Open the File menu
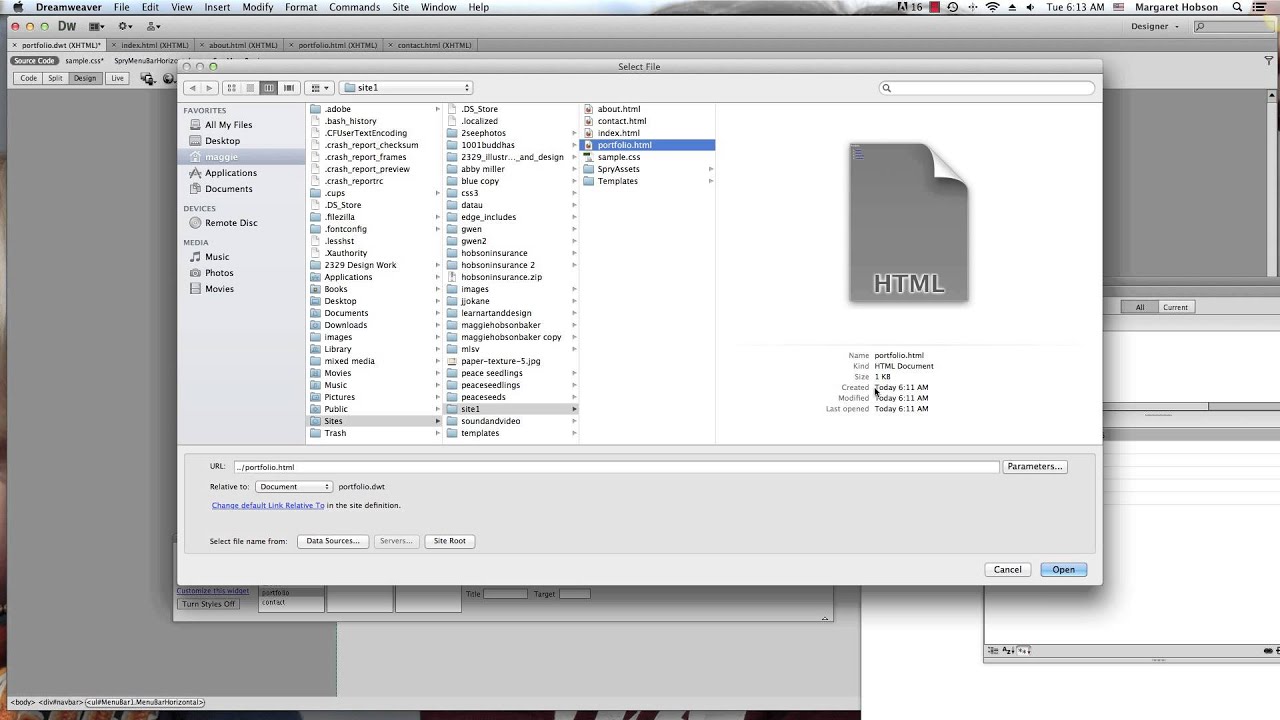1280x720 pixels. tap(121, 7)
